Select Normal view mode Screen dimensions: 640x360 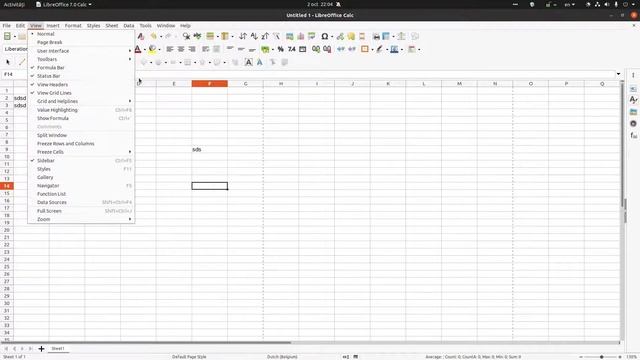pos(81,34)
